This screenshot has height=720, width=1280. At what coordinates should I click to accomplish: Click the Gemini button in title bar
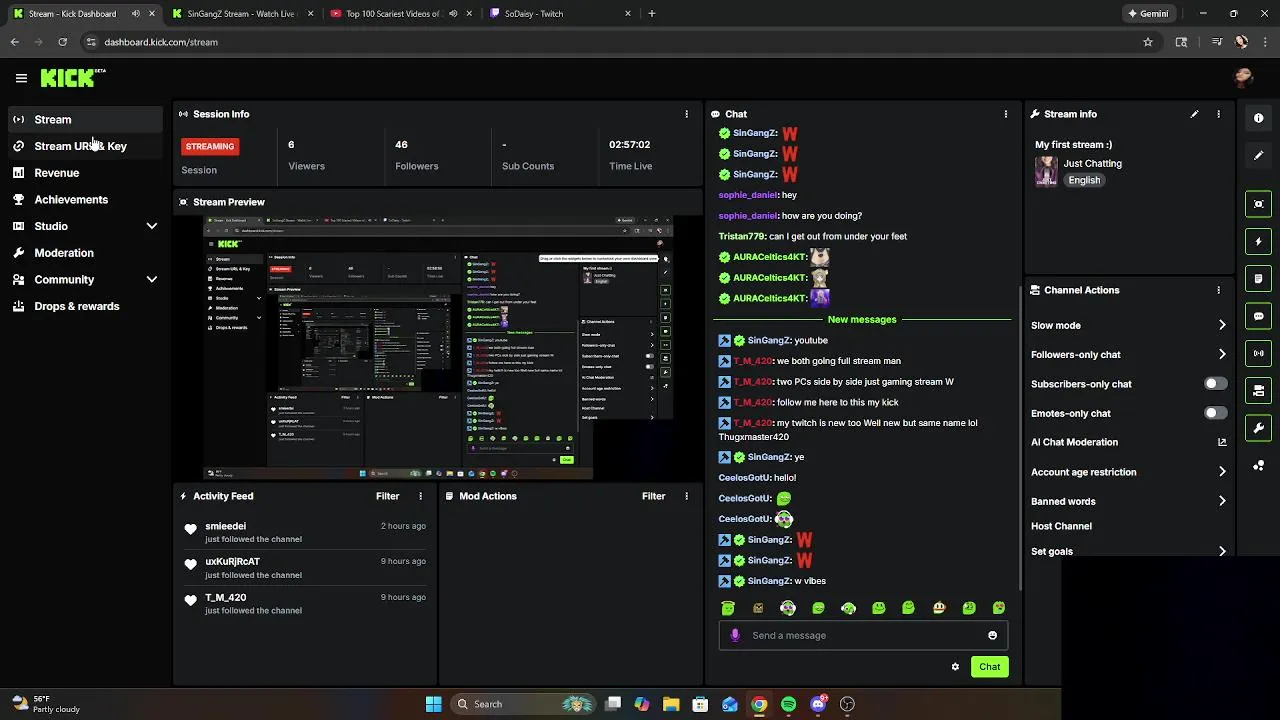tap(1148, 14)
